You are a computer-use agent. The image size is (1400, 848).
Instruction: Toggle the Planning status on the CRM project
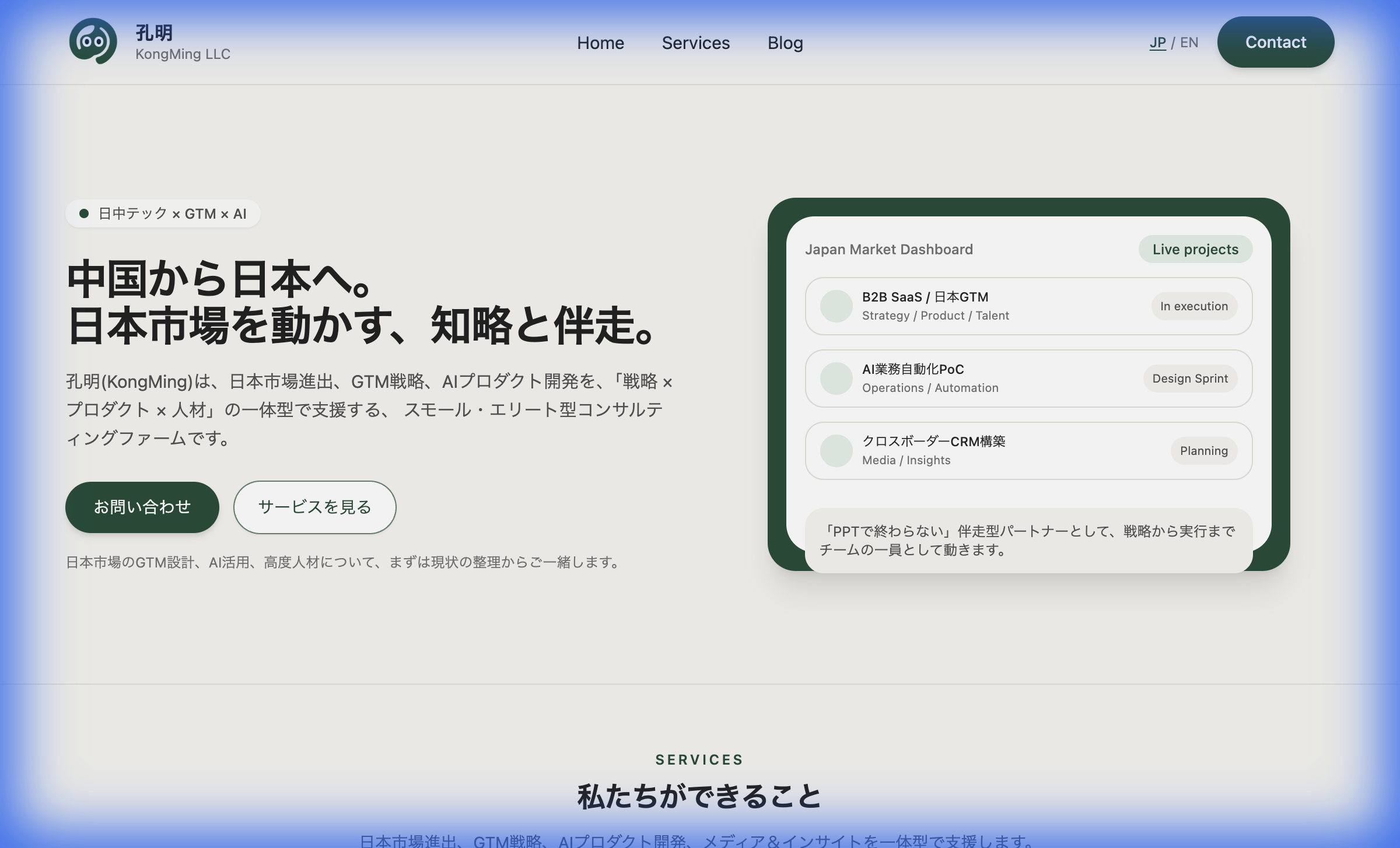coord(1203,451)
